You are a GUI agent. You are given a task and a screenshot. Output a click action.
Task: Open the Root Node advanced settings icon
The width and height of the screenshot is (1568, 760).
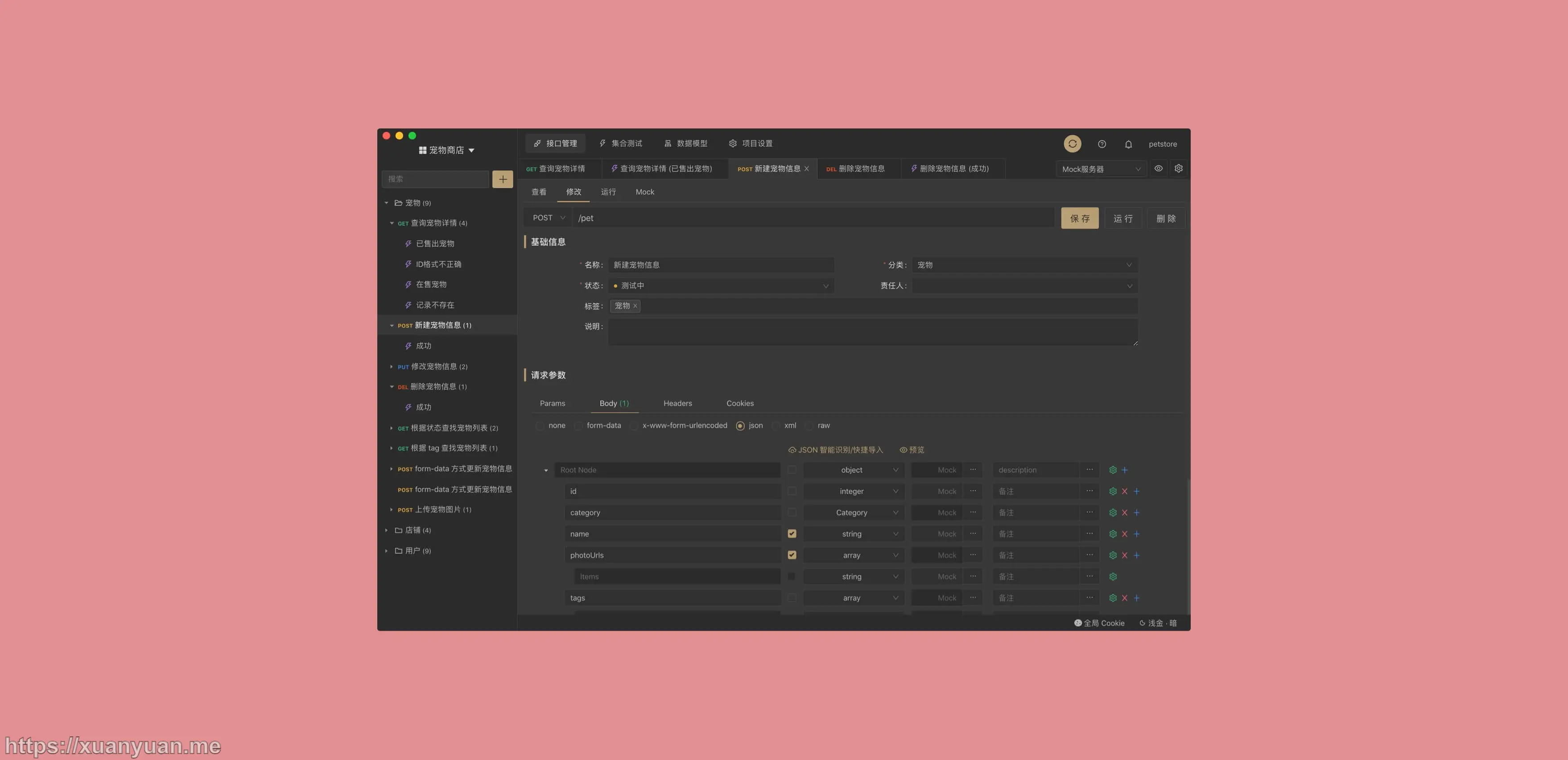[x=1113, y=470]
